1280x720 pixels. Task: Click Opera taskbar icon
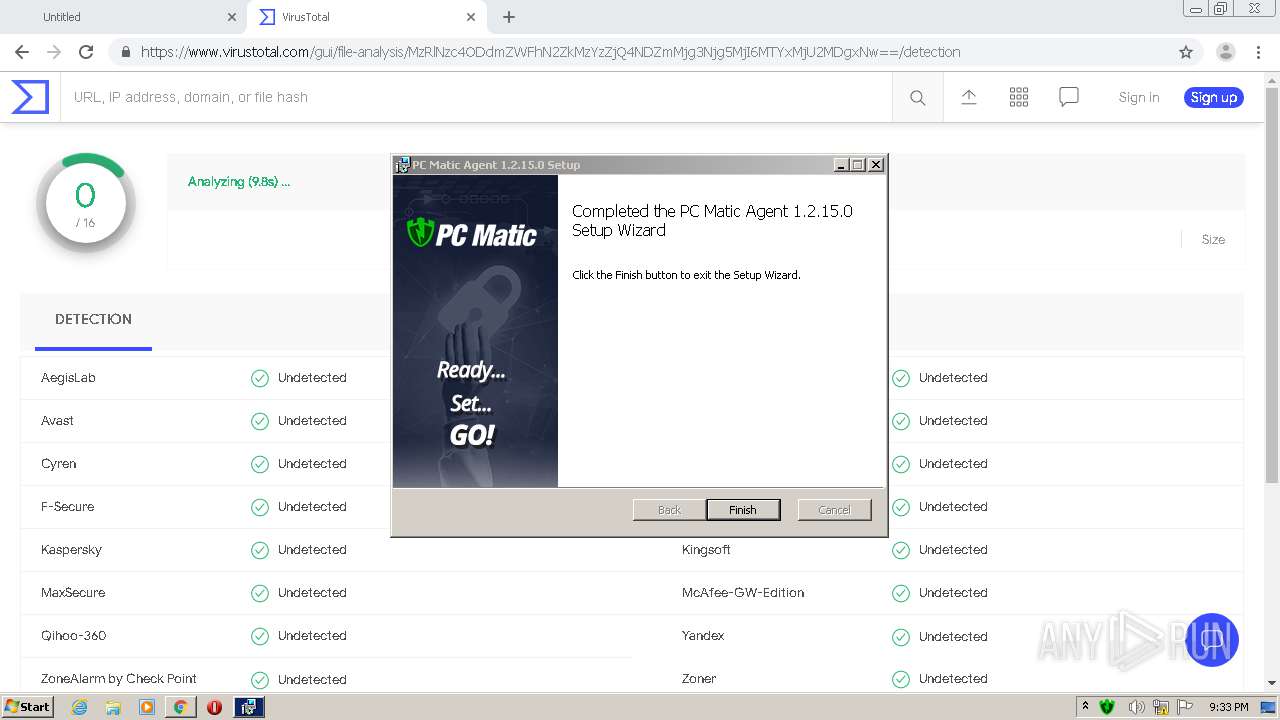214,707
